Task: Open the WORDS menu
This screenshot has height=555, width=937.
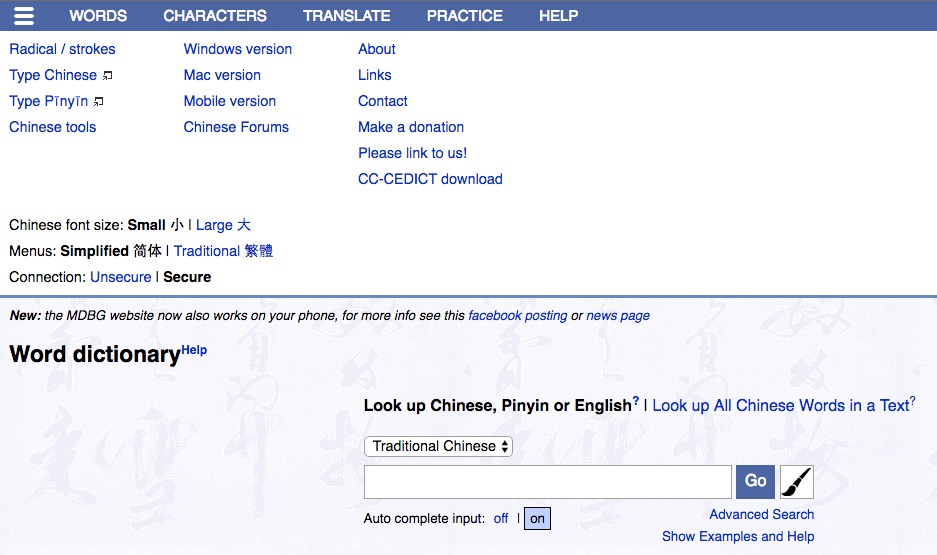Action: click(98, 15)
